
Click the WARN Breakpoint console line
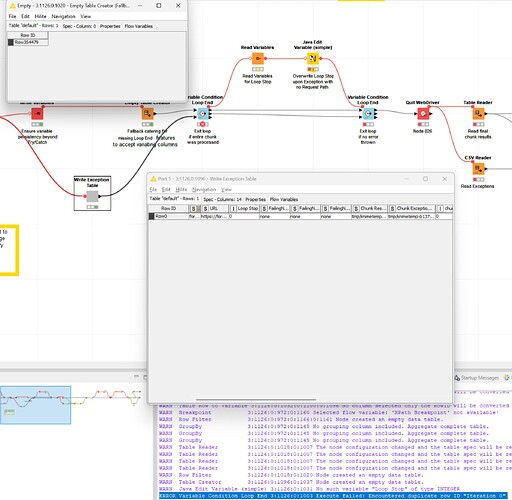[328, 412]
